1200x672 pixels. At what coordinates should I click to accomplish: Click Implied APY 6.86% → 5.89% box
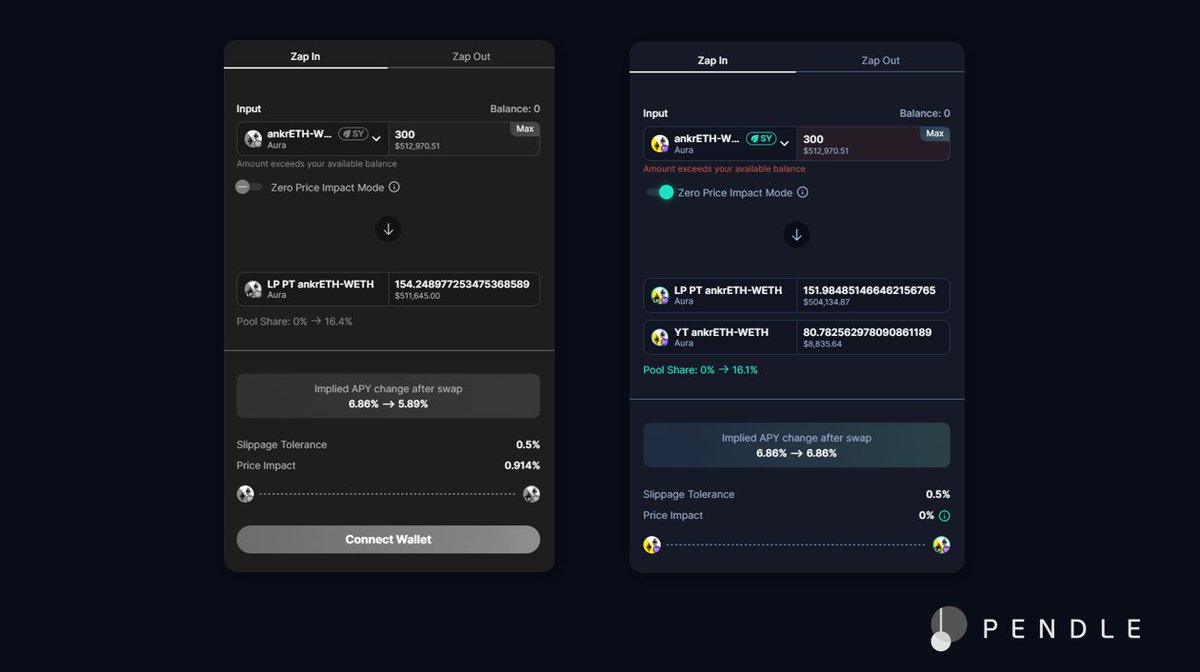[388, 396]
